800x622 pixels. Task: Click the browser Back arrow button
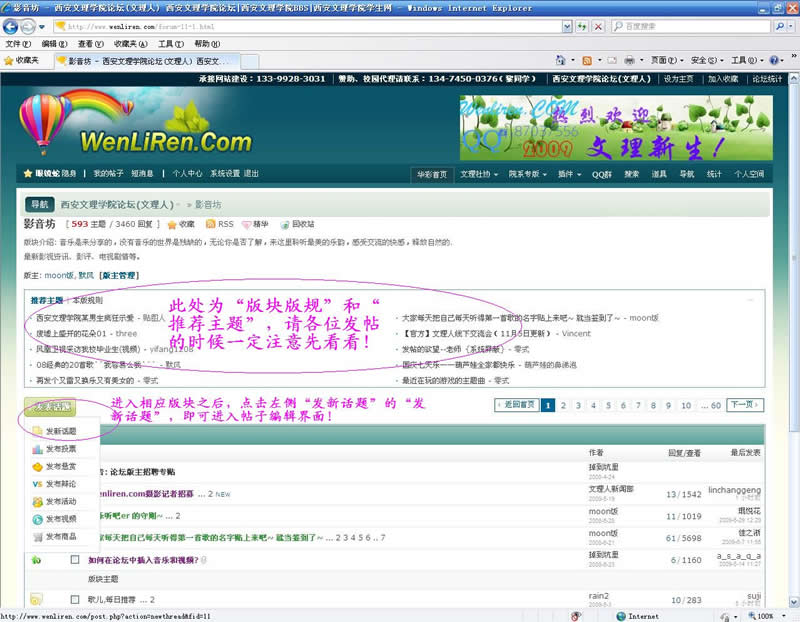(10, 27)
